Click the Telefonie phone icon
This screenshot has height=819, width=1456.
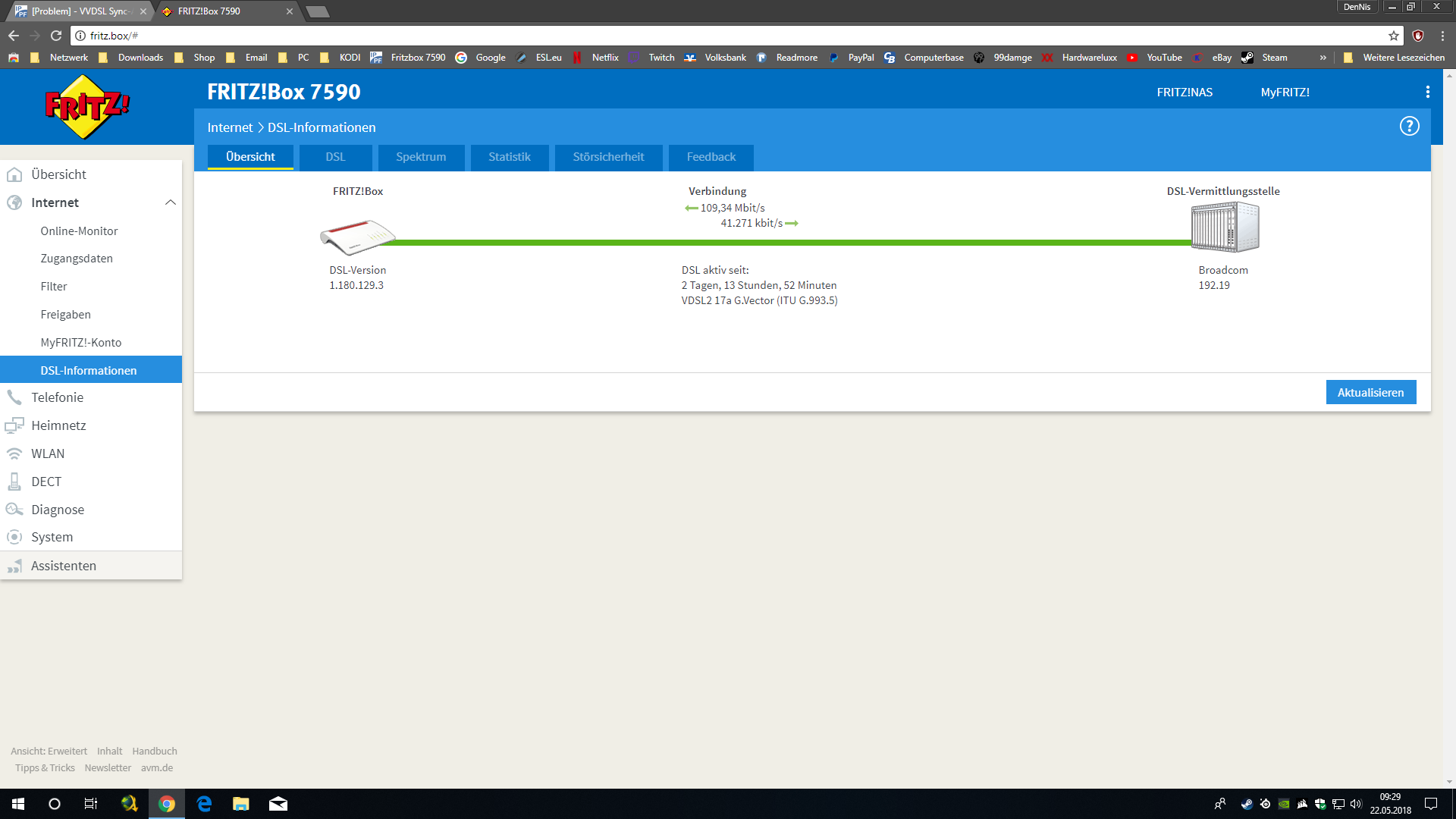pyautogui.click(x=14, y=397)
